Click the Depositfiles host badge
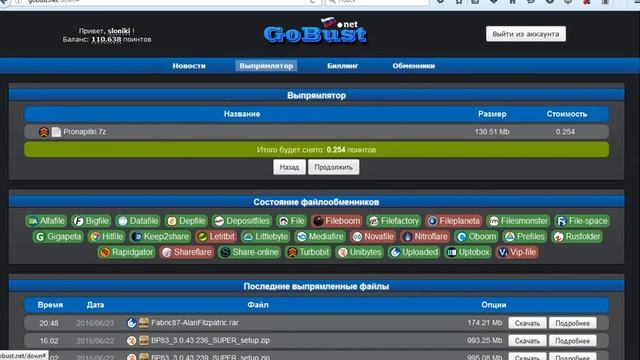The image size is (640, 360). [x=242, y=221]
